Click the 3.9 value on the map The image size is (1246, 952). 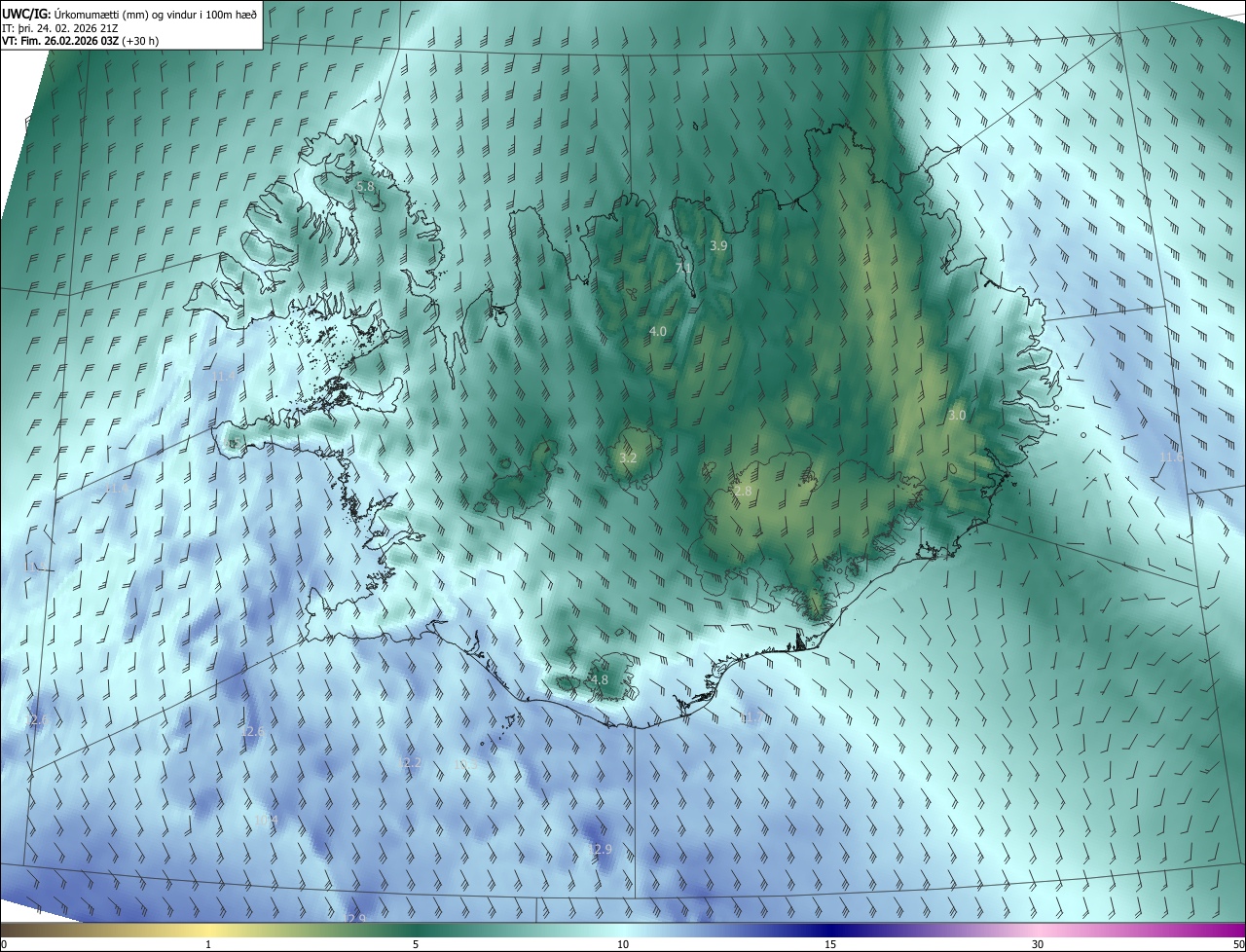click(x=718, y=246)
